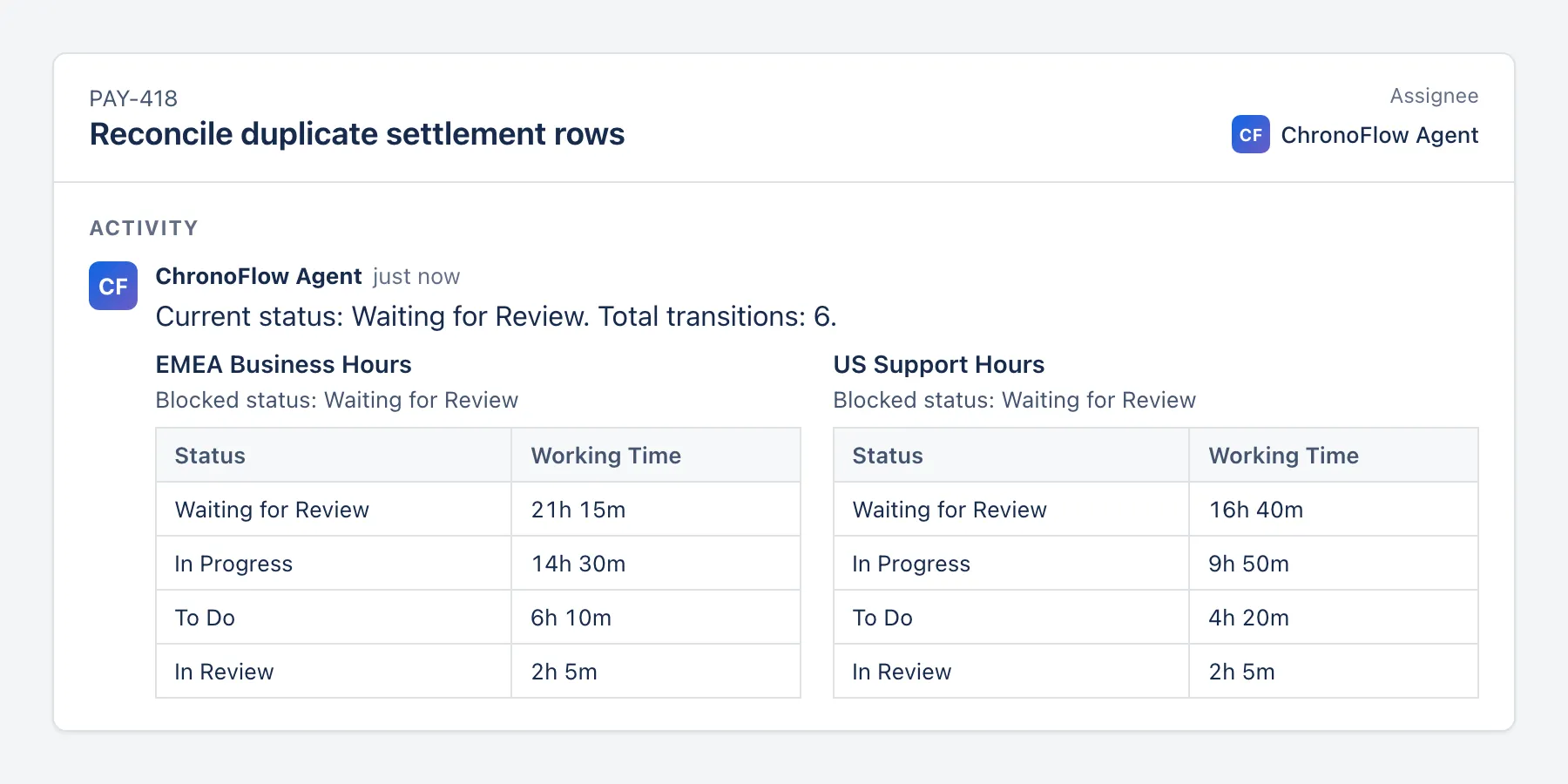Click the Working Time header in the EMEA table
Viewport: 1568px width, 784px height.
tap(656, 455)
